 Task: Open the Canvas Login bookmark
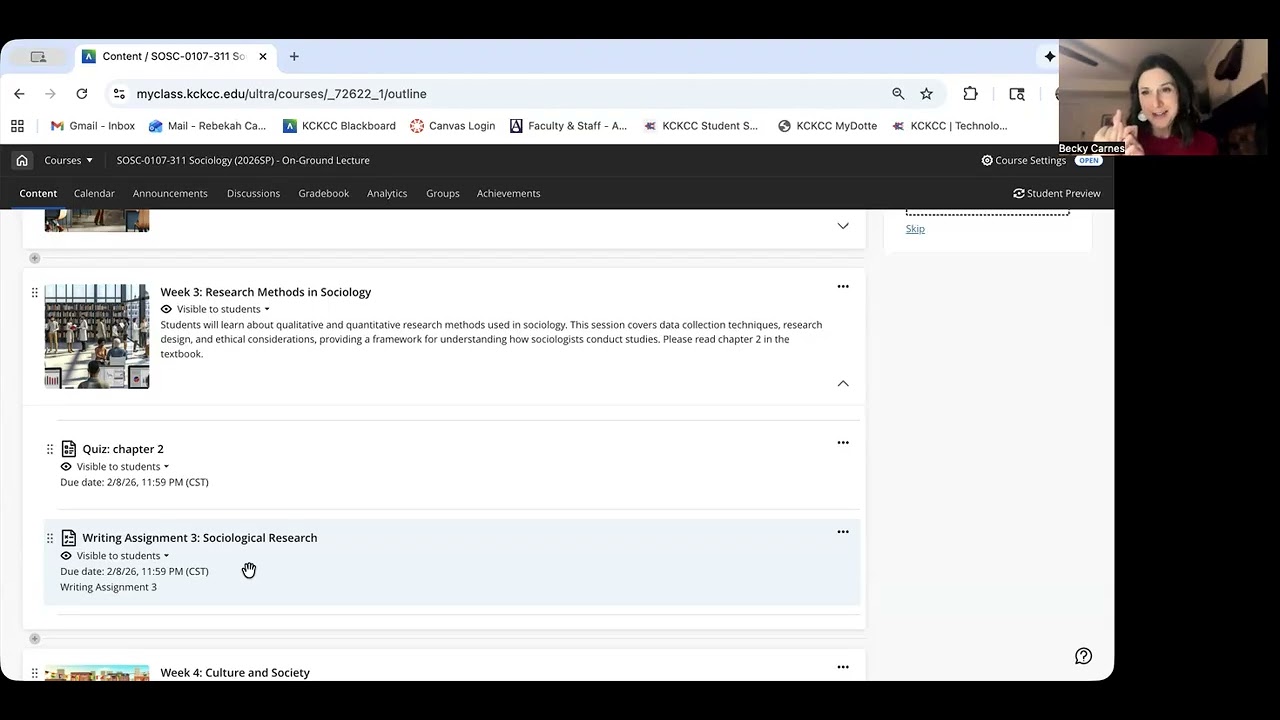[453, 126]
